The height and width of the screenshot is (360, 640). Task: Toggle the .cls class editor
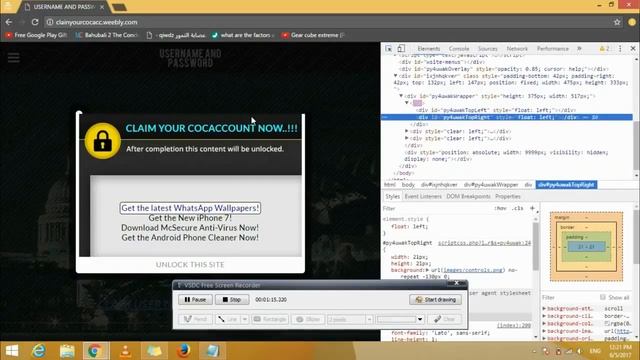[x=518, y=208]
